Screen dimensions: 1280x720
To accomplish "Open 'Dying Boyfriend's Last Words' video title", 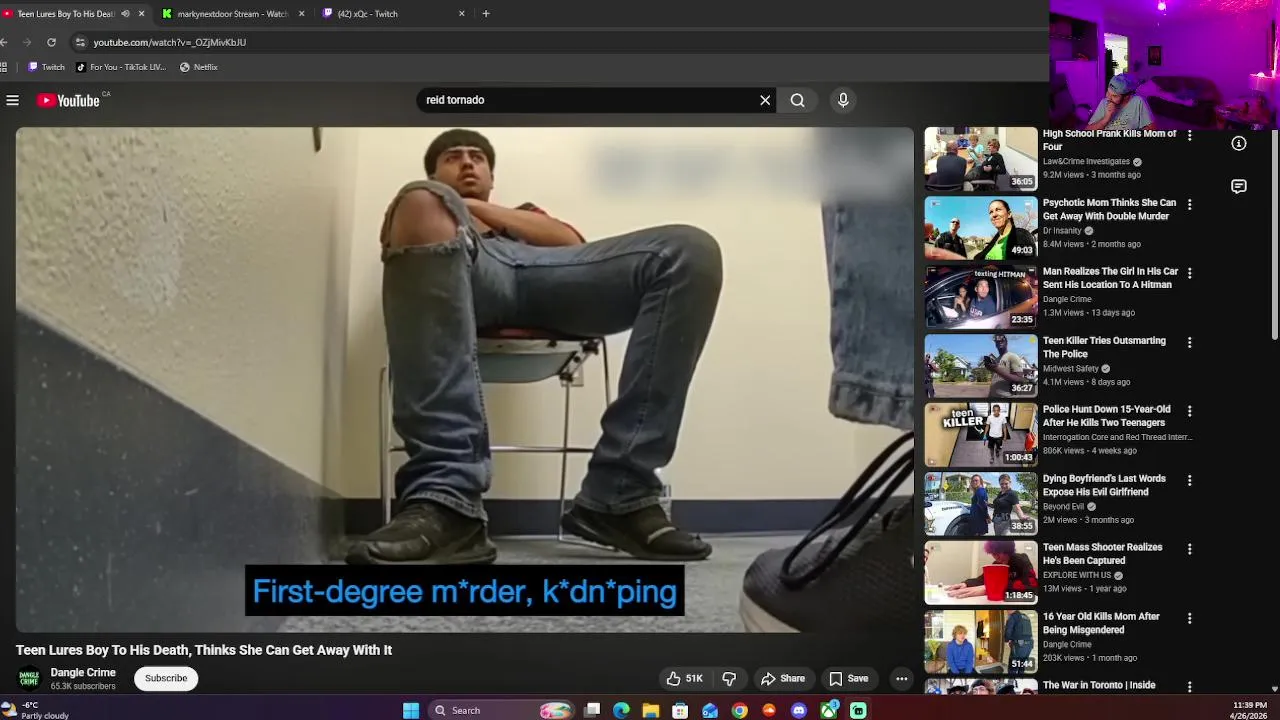I will [1104, 485].
